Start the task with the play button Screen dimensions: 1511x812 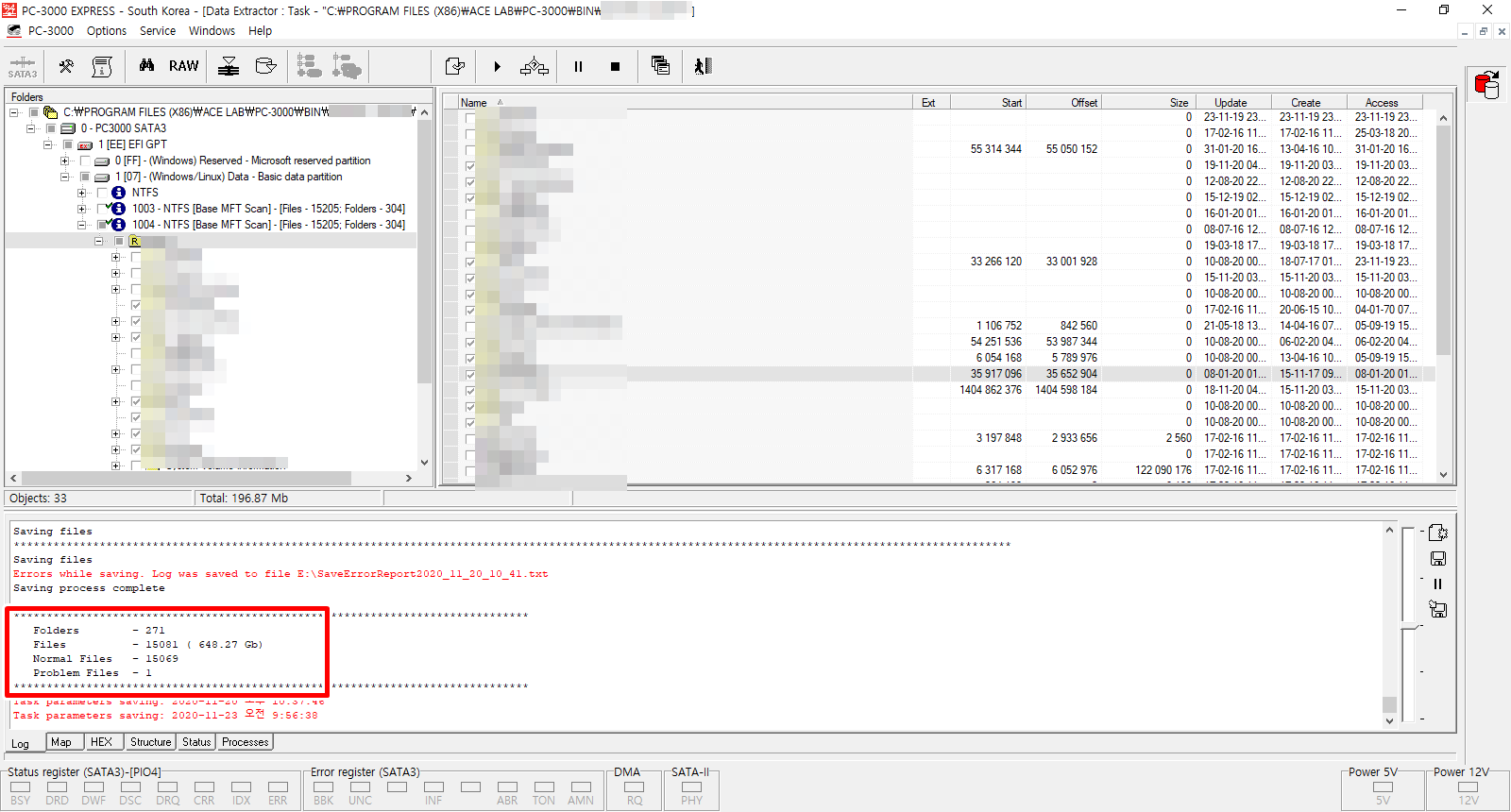pyautogui.click(x=497, y=66)
